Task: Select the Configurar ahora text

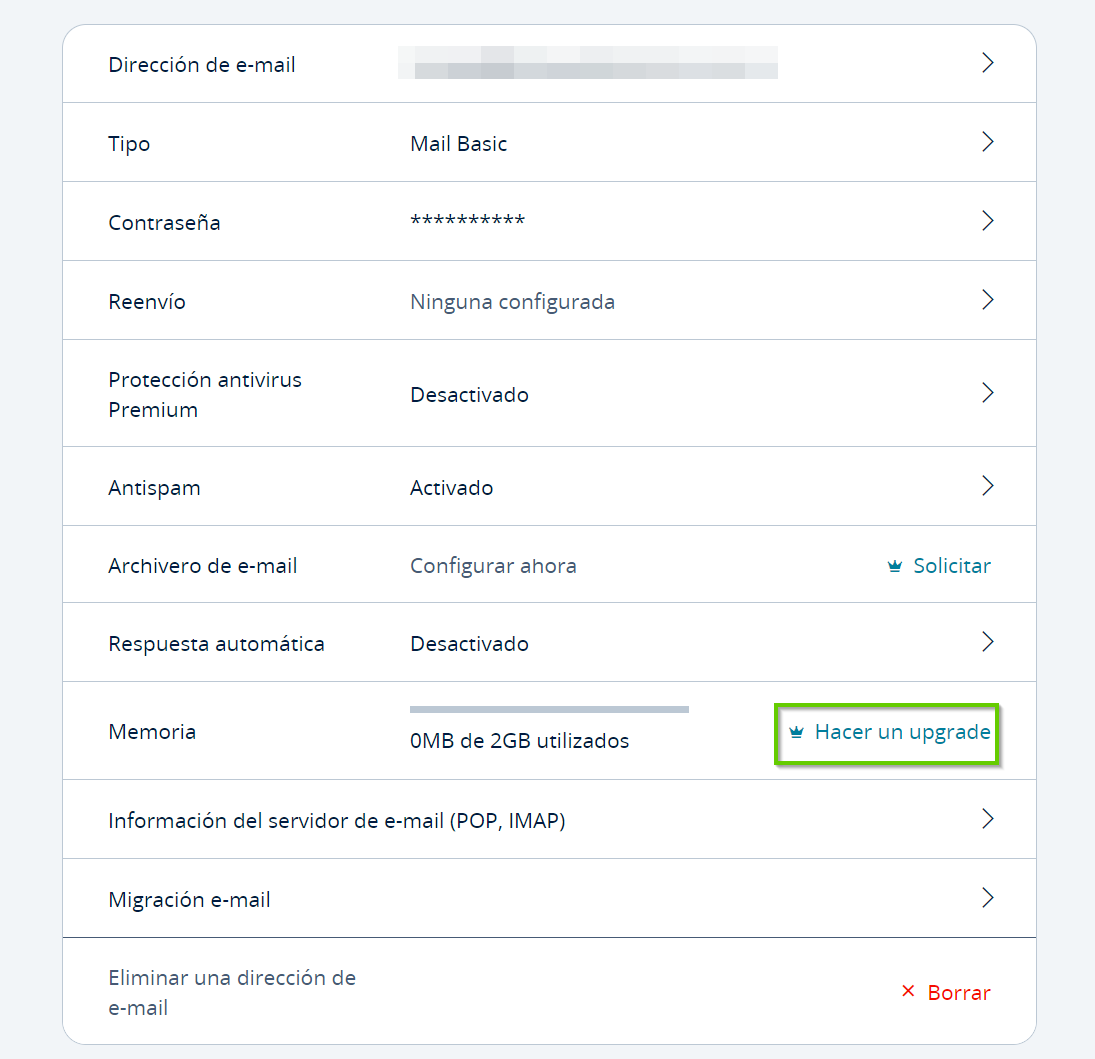Action: (493, 566)
